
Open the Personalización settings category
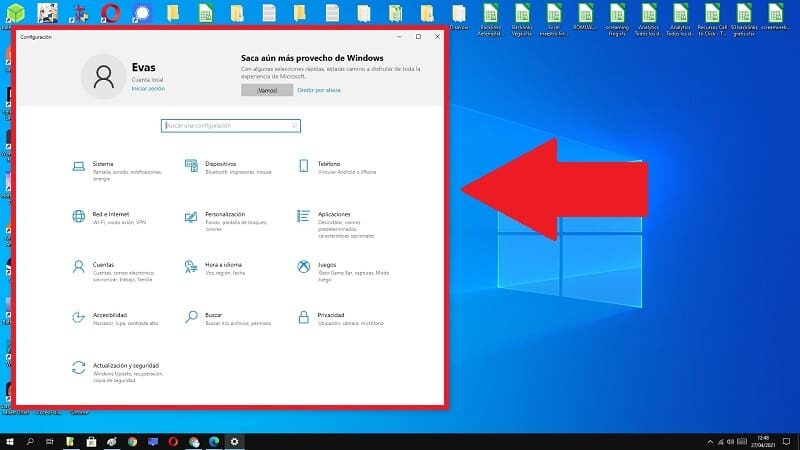pos(226,221)
